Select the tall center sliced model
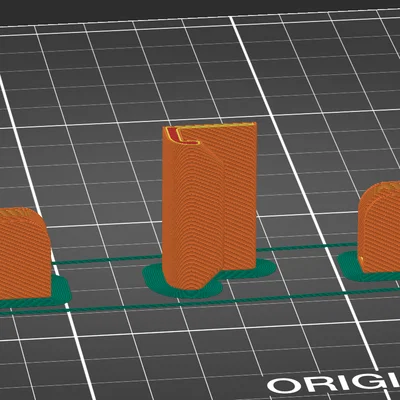 click(x=209, y=206)
